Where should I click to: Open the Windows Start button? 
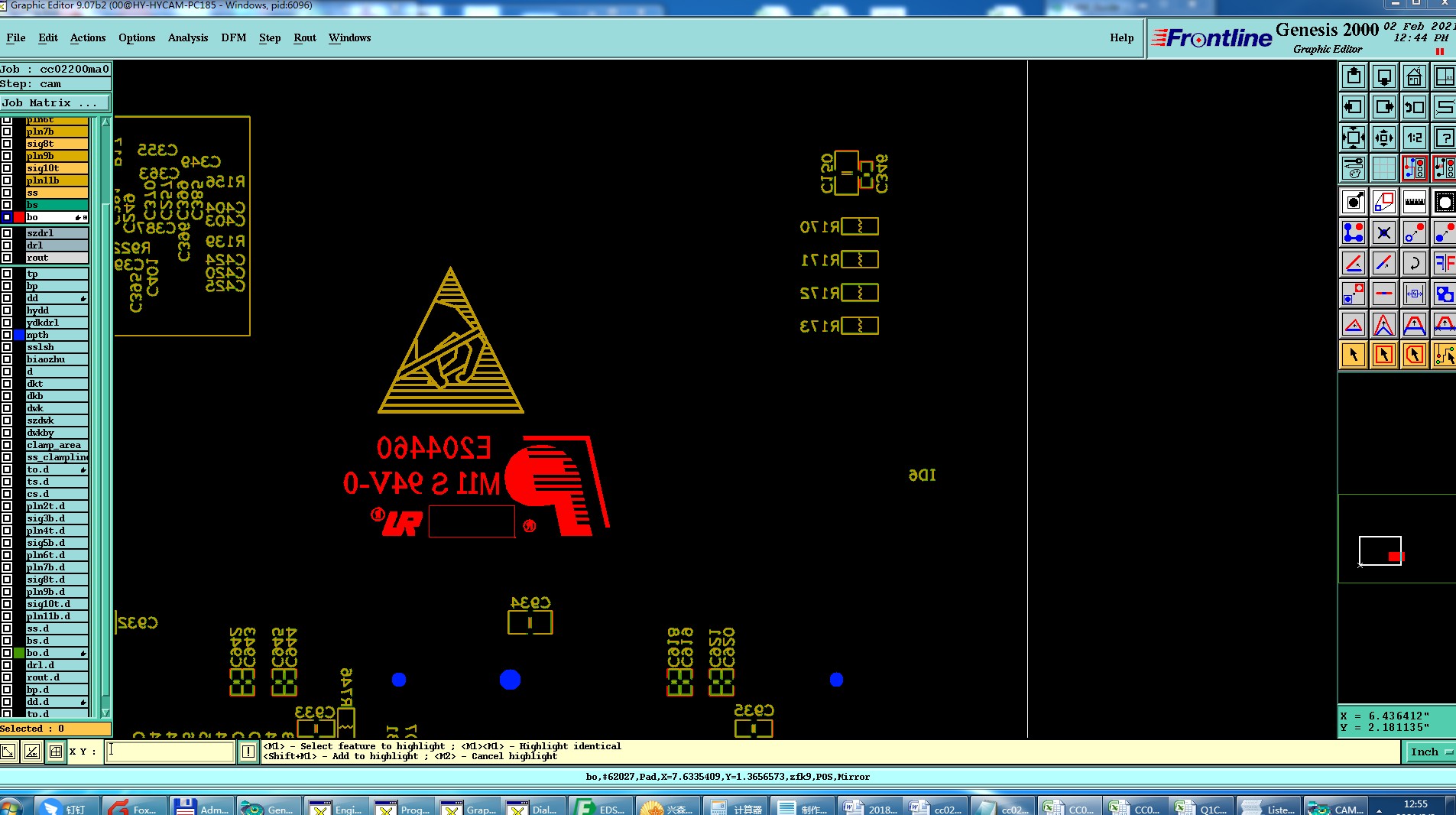[11, 807]
